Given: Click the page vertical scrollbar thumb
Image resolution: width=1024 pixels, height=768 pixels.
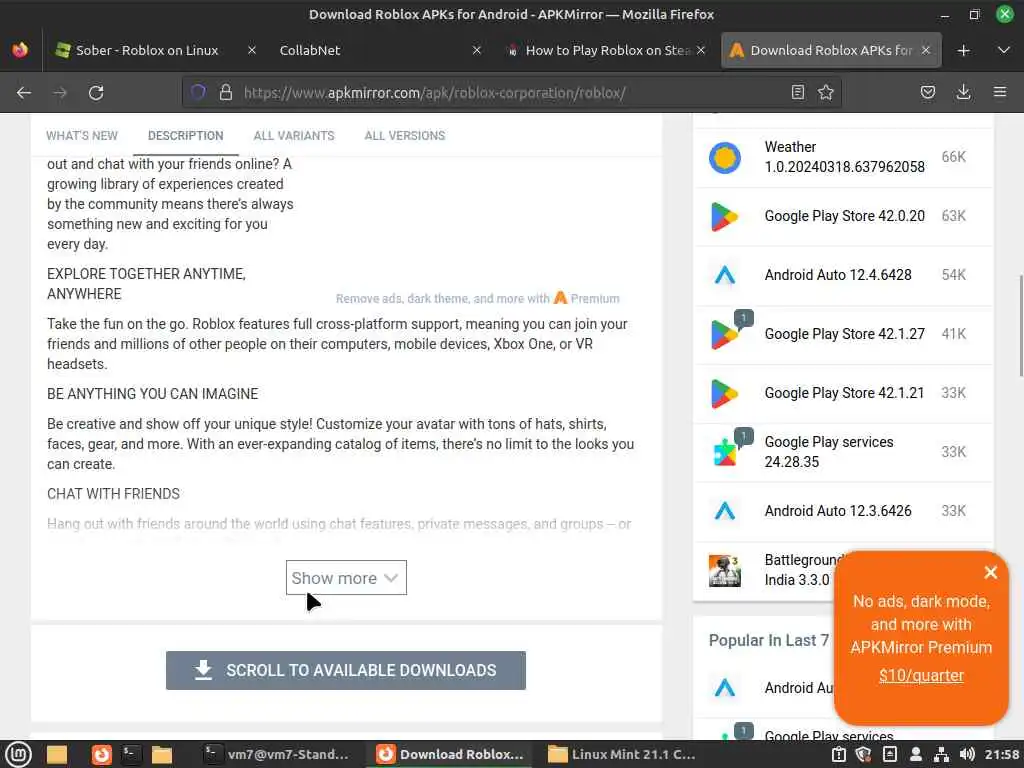Looking at the screenshot, I should [1021, 327].
